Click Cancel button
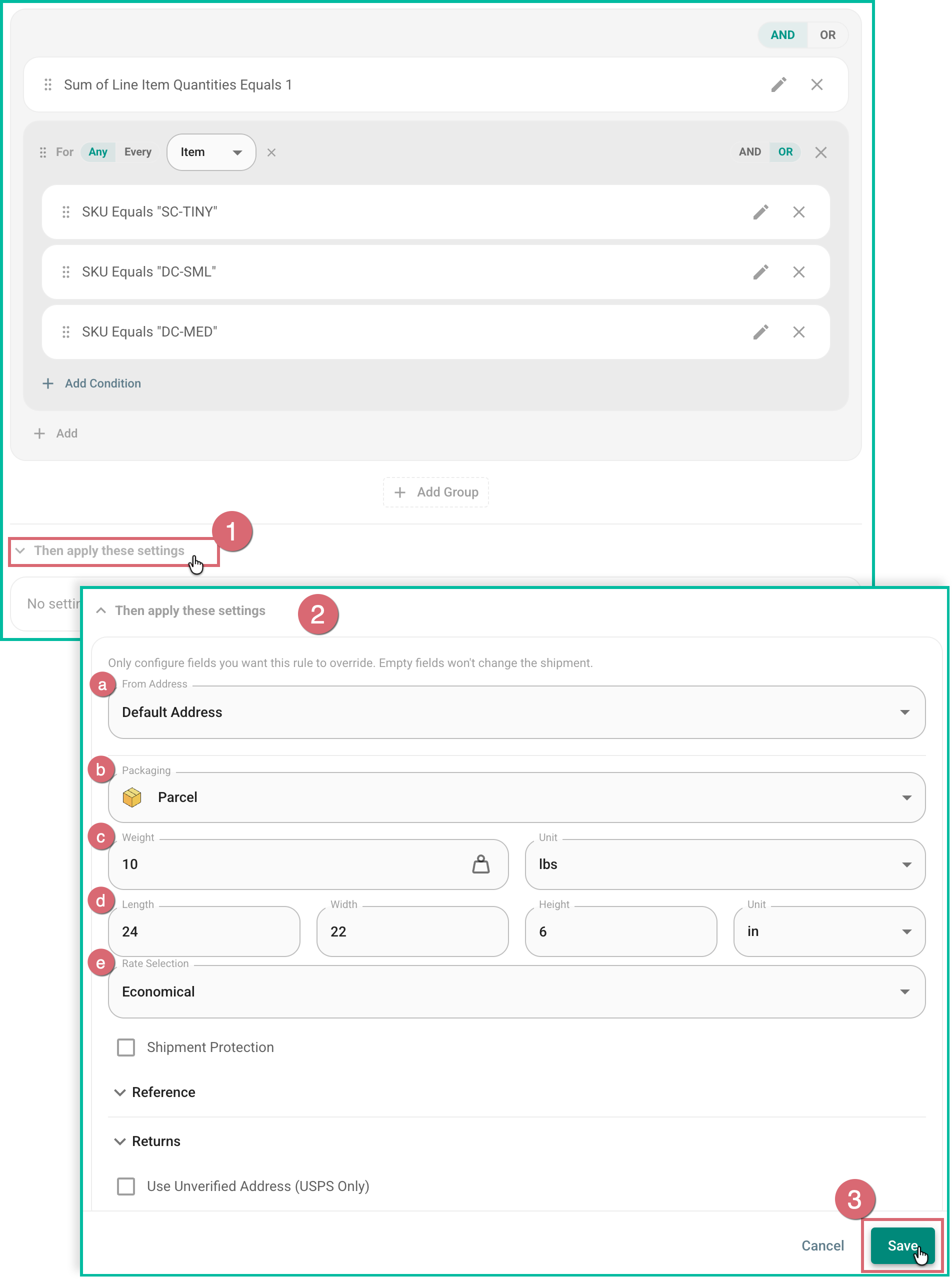This screenshot has height=1279, width=952. (822, 1245)
